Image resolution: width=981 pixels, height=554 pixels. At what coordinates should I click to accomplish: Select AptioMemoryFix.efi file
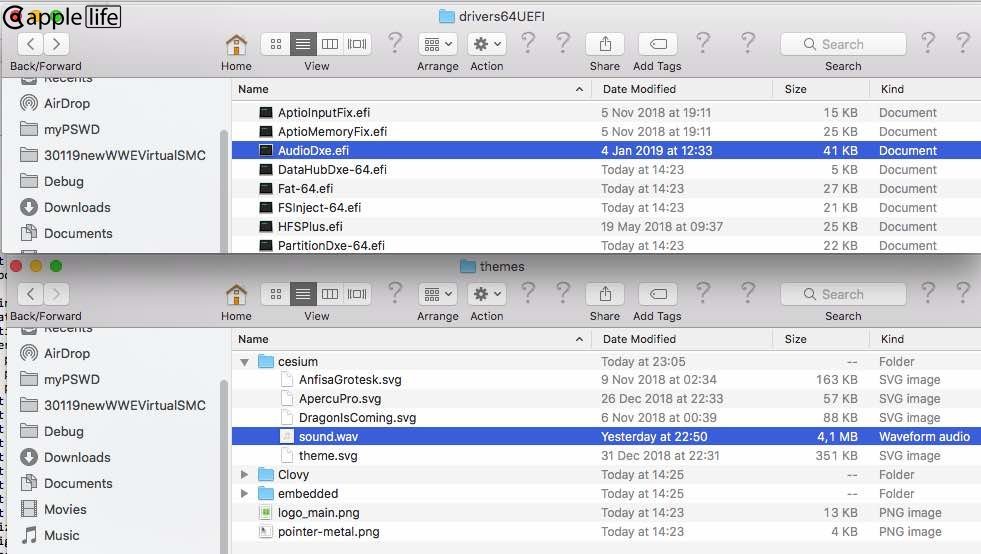[606, 131]
